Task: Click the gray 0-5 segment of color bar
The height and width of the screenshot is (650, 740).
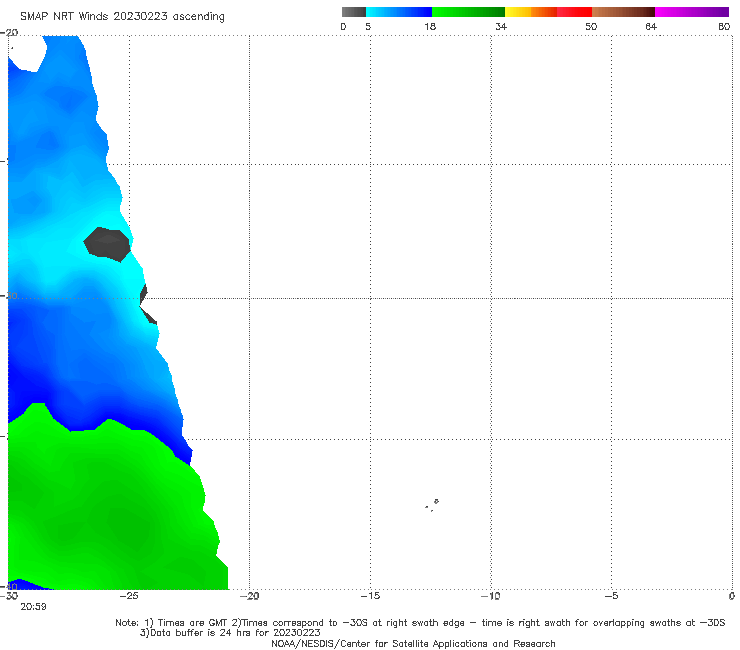Action: tap(354, 12)
